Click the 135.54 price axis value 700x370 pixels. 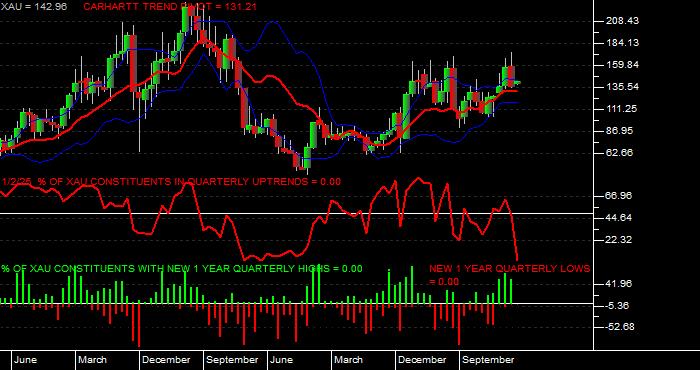[622, 87]
